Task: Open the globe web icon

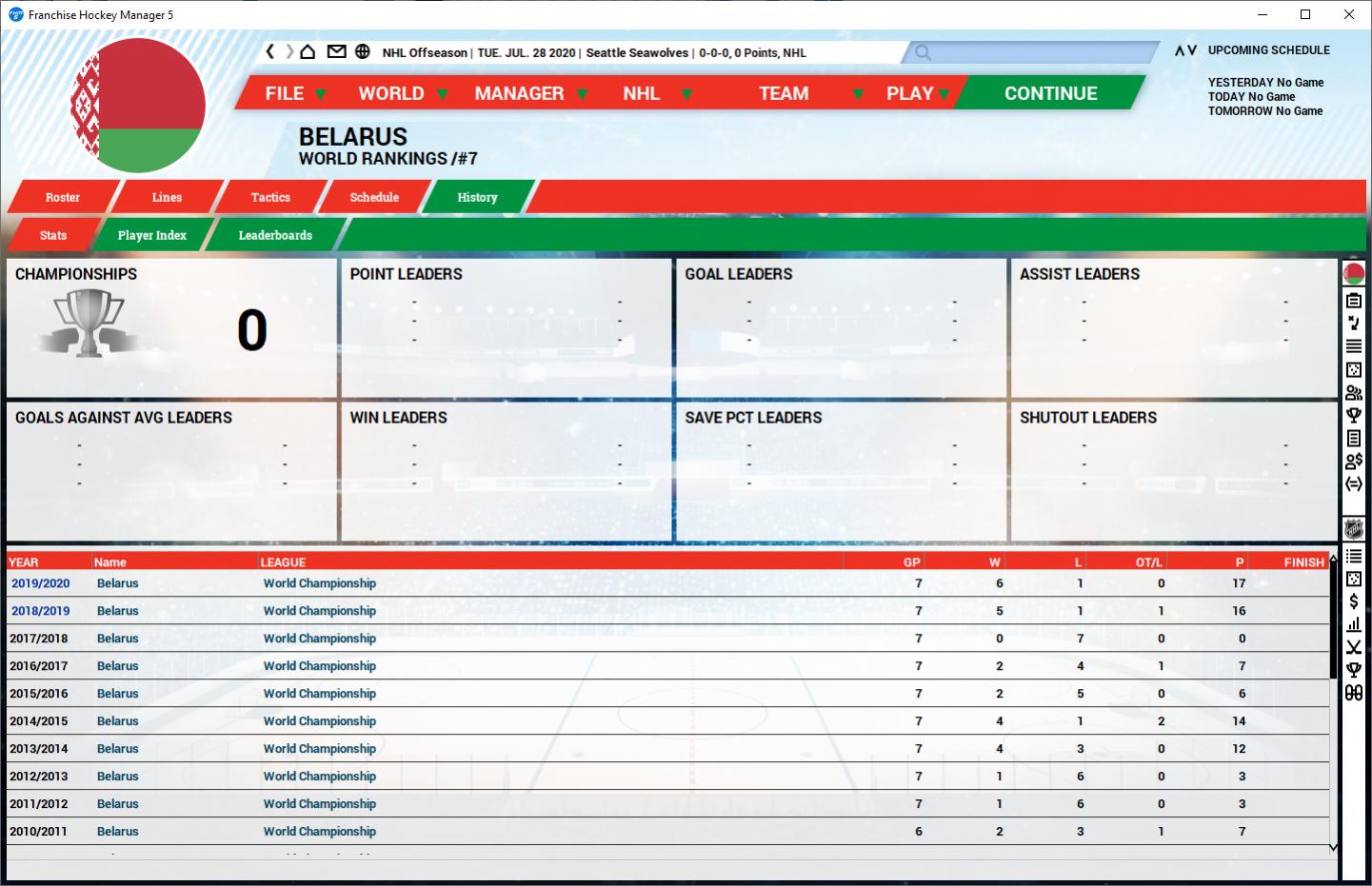Action: (x=363, y=51)
